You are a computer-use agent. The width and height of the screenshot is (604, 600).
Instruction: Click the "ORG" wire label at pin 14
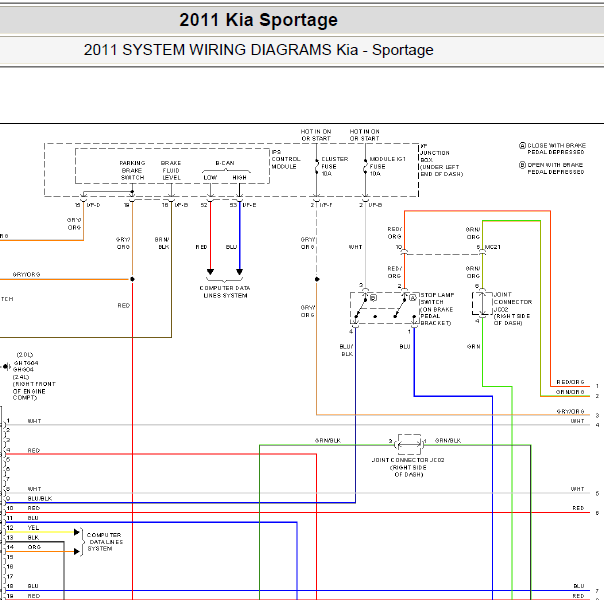coord(34,547)
